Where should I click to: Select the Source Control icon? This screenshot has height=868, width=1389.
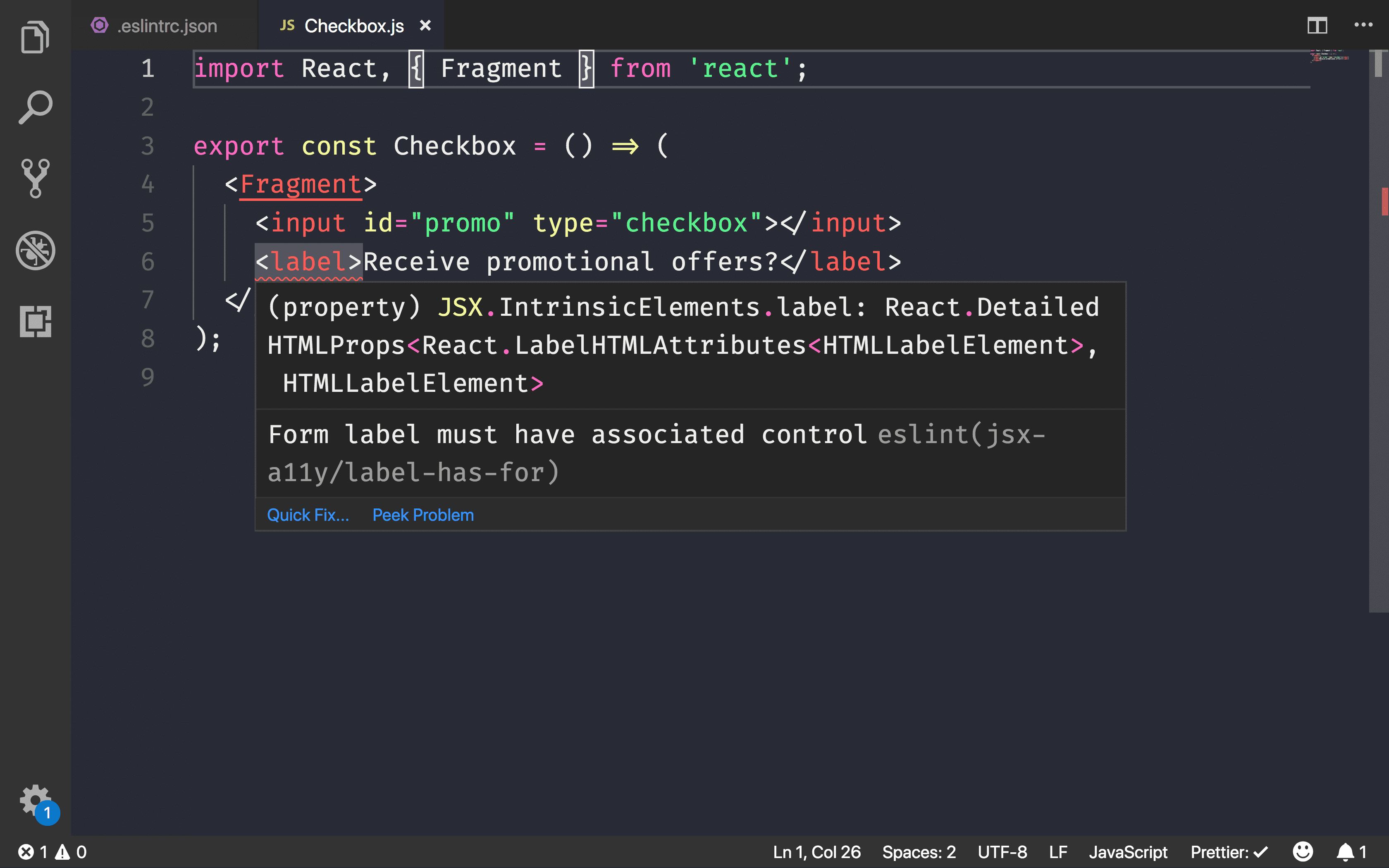[35, 178]
